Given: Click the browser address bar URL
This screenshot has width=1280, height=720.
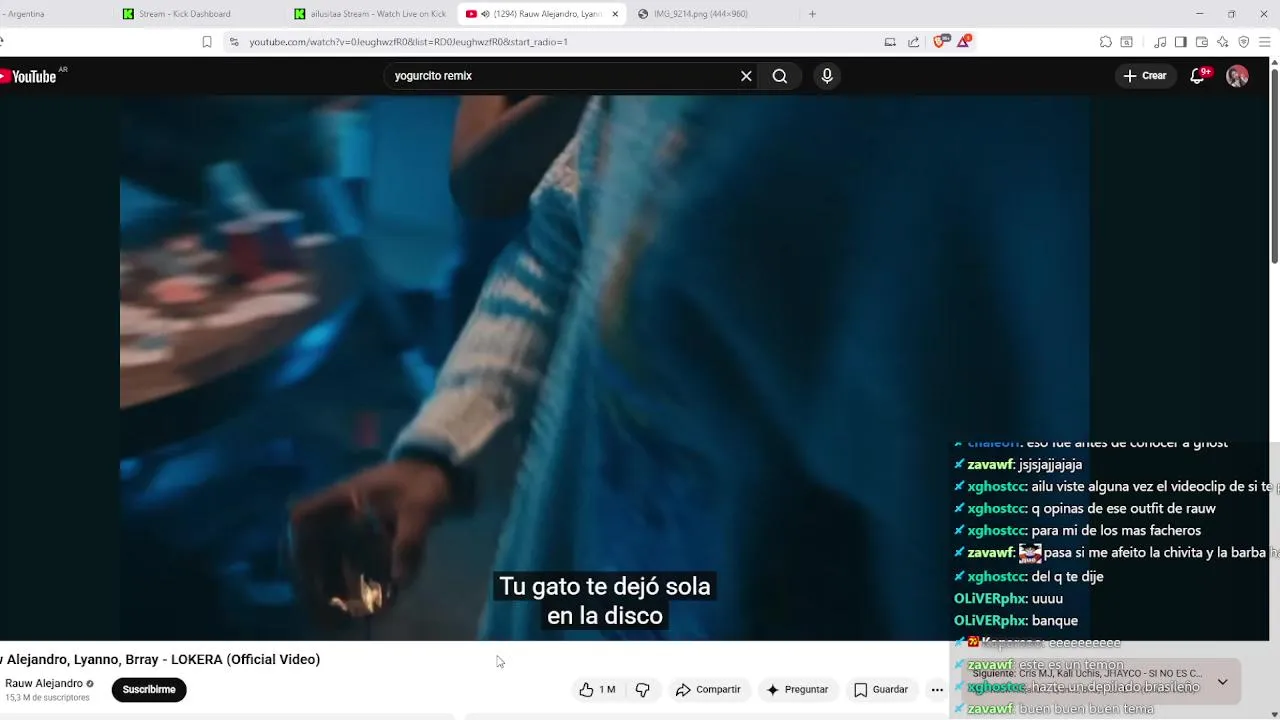Looking at the screenshot, I should [x=409, y=42].
